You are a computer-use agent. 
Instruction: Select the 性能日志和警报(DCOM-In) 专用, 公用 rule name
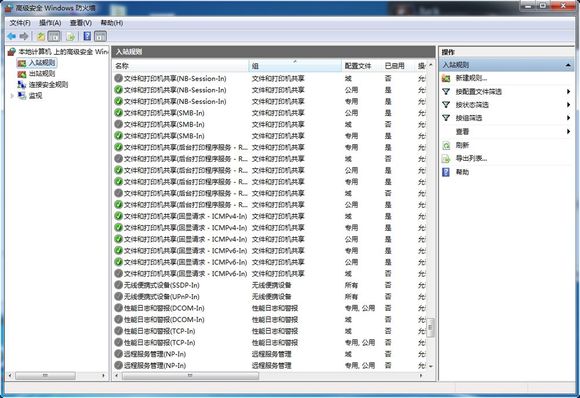pos(164,308)
